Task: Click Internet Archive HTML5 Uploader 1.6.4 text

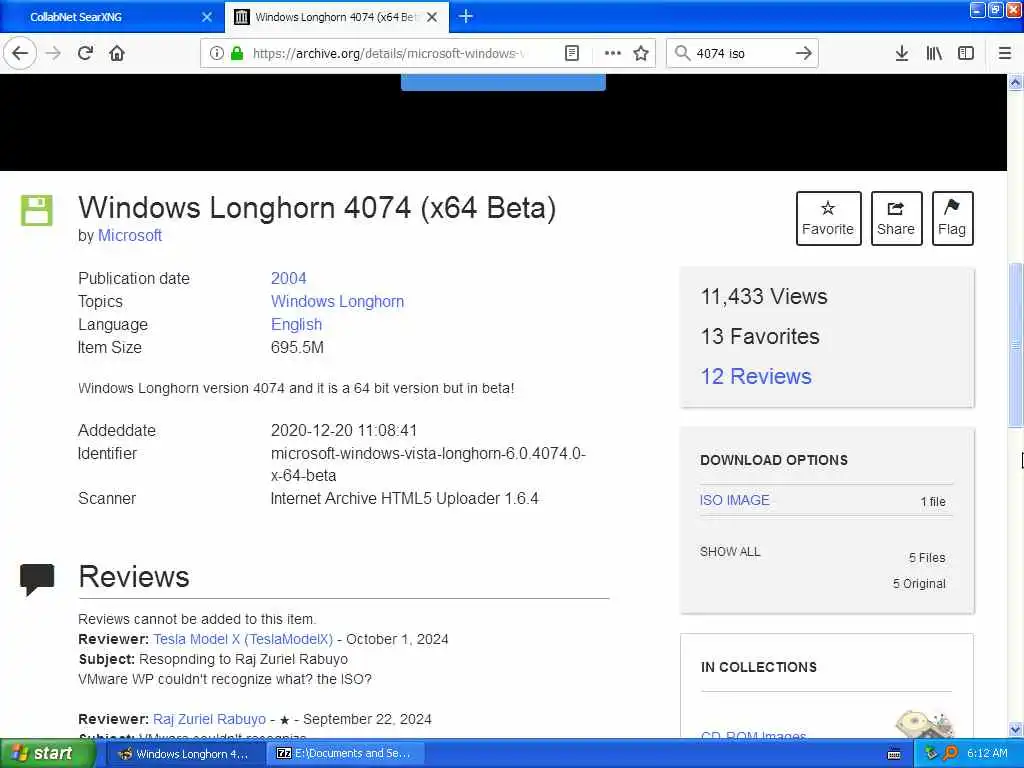Action: 405,498
